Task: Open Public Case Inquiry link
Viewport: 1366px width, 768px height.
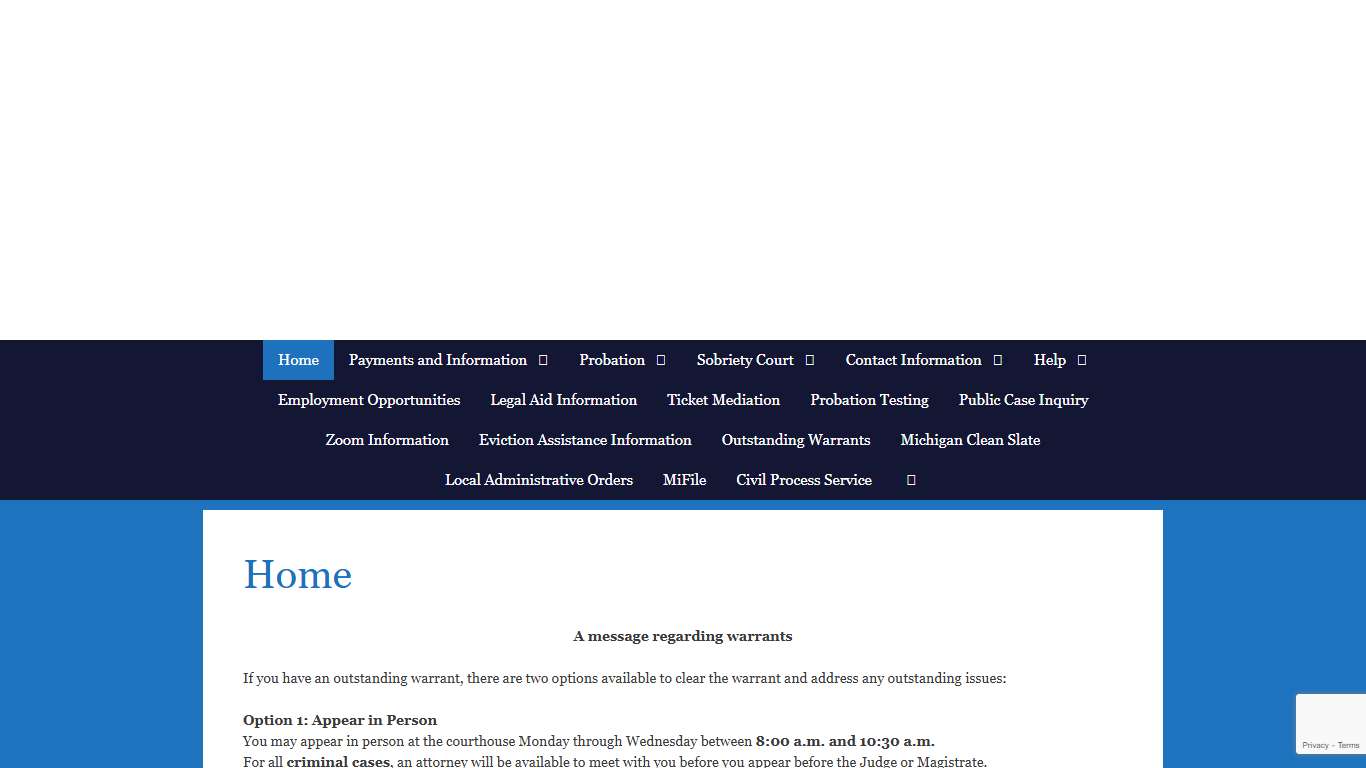Action: pyautogui.click(x=1023, y=400)
